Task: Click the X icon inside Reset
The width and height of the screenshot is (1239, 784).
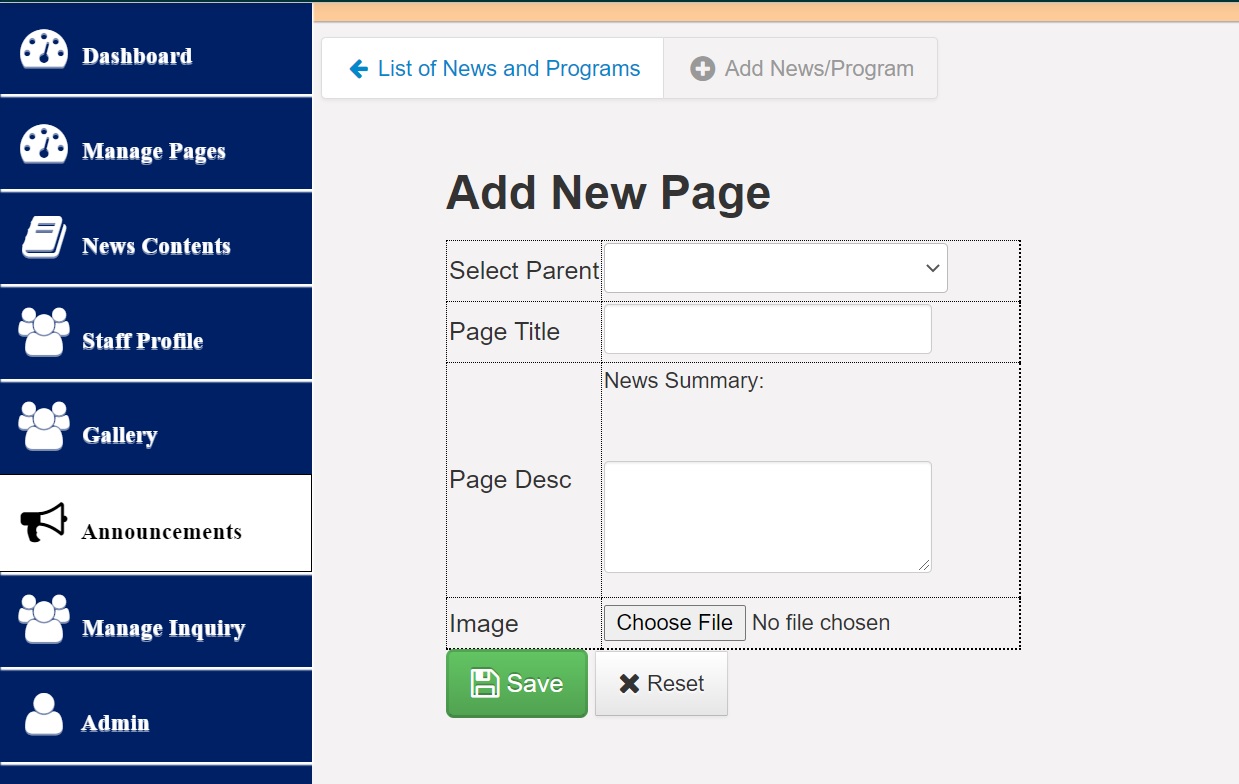Action: click(629, 683)
